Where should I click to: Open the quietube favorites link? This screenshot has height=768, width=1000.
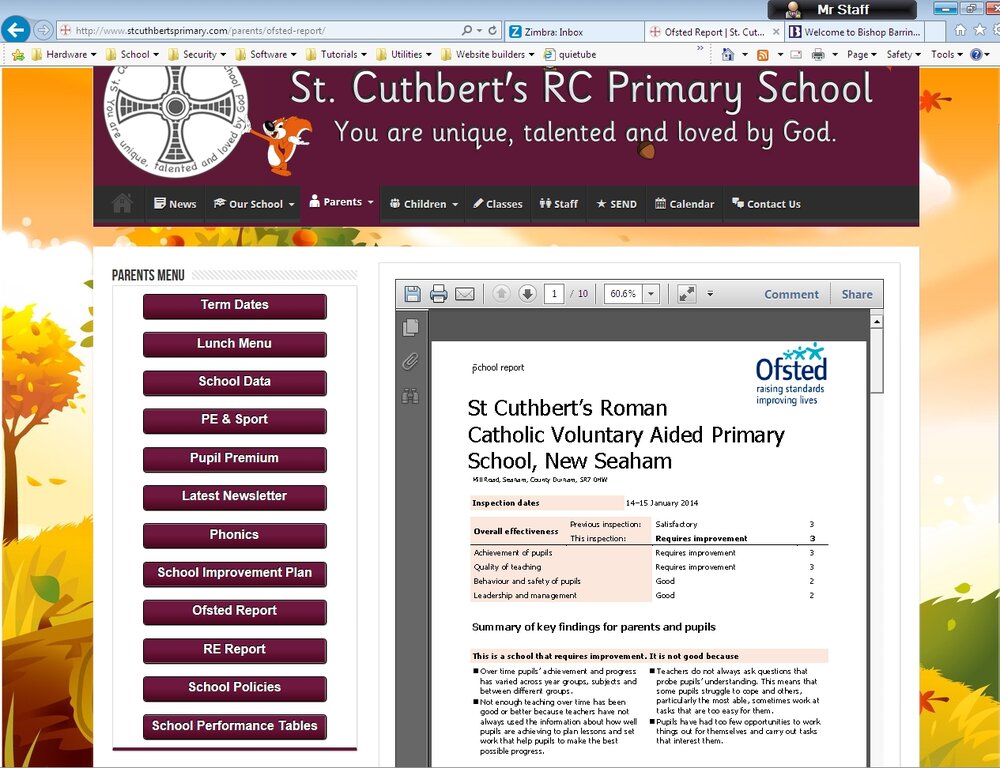coord(570,54)
